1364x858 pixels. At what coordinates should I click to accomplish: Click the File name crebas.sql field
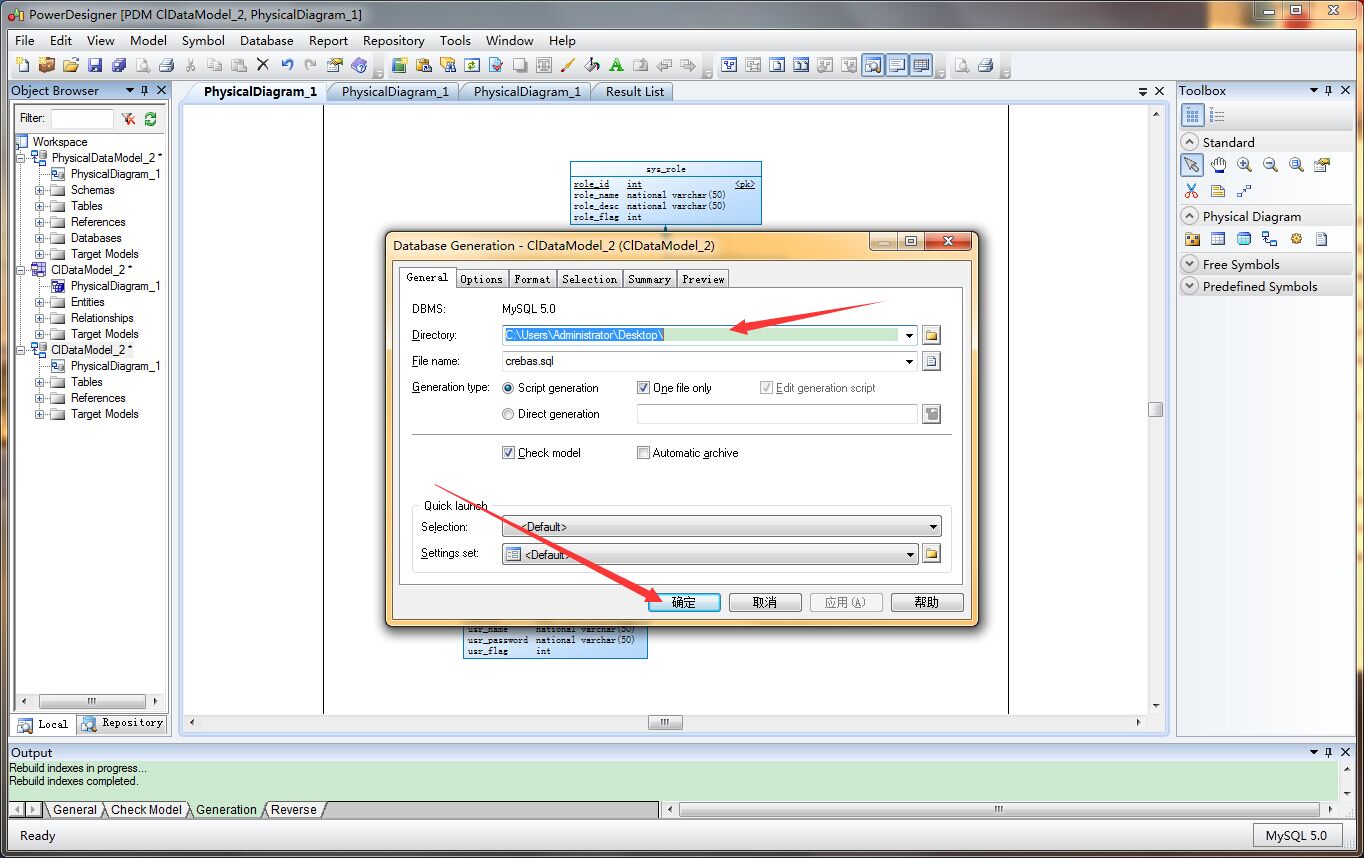point(709,361)
